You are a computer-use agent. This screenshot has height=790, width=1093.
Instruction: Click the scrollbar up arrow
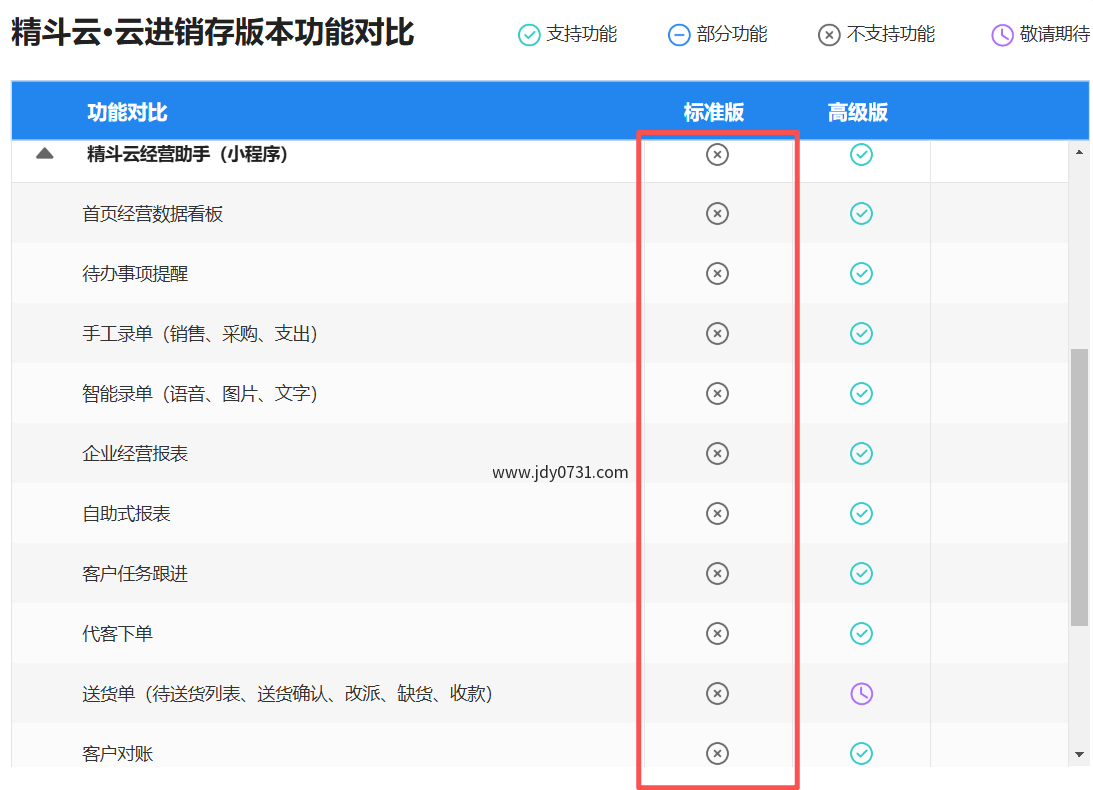[x=1079, y=153]
